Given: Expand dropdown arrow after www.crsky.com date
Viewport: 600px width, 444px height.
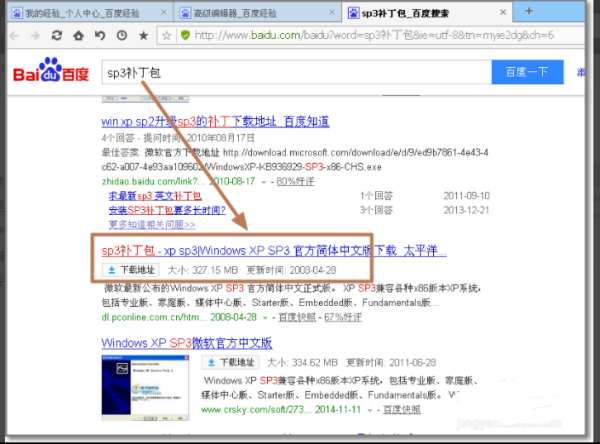Looking at the screenshot, I should click(370, 410).
